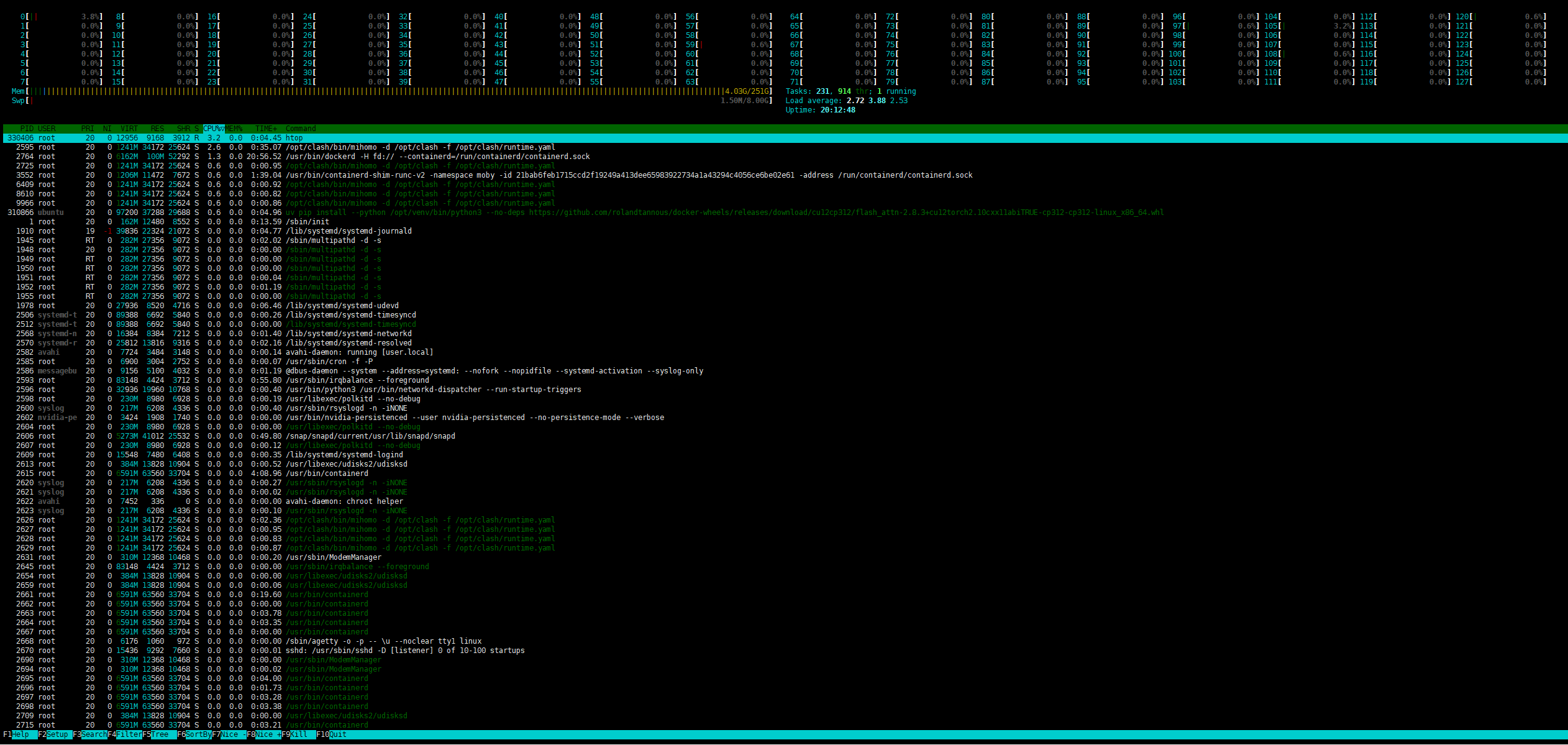Select the networkd-dispatcher python3 row
This screenshot has height=745, width=1568.
(x=784, y=390)
